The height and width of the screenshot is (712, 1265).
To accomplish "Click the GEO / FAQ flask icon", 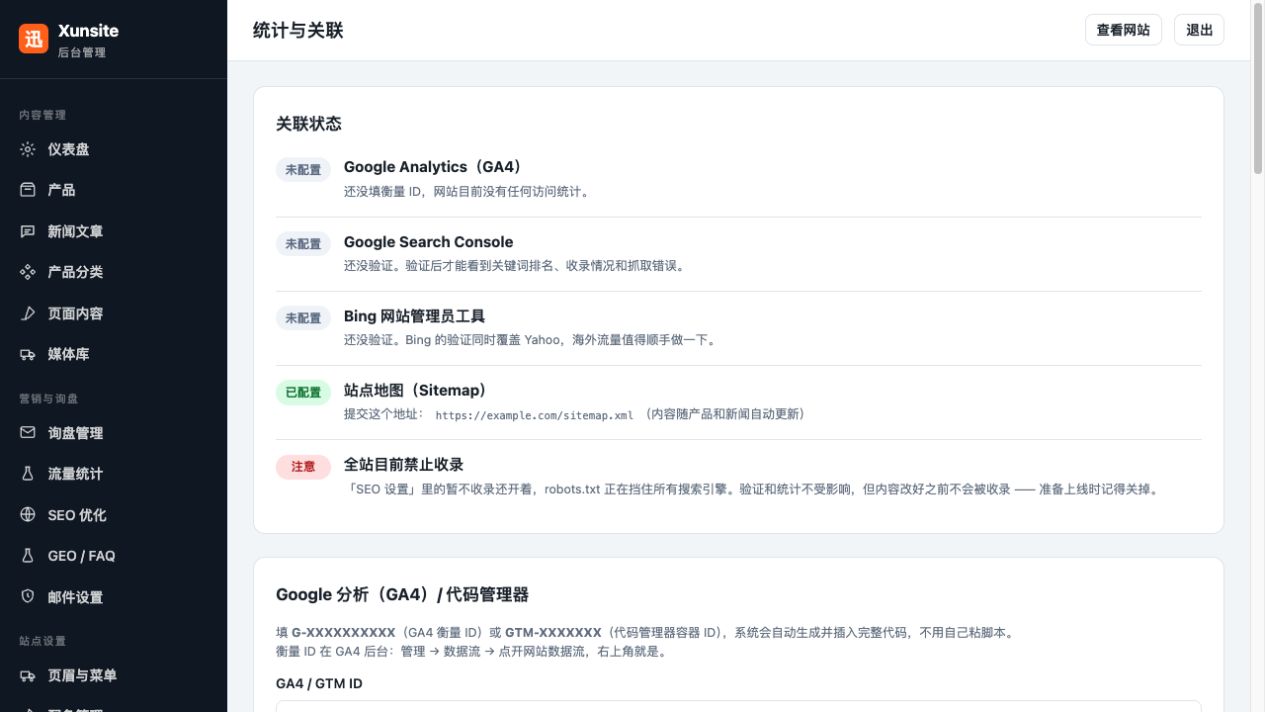I will (28, 556).
